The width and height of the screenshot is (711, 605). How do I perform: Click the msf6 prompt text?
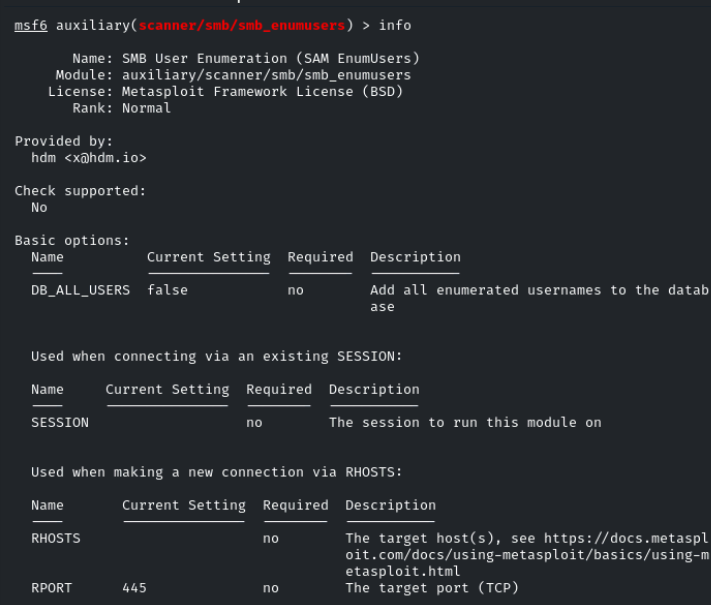(x=31, y=25)
